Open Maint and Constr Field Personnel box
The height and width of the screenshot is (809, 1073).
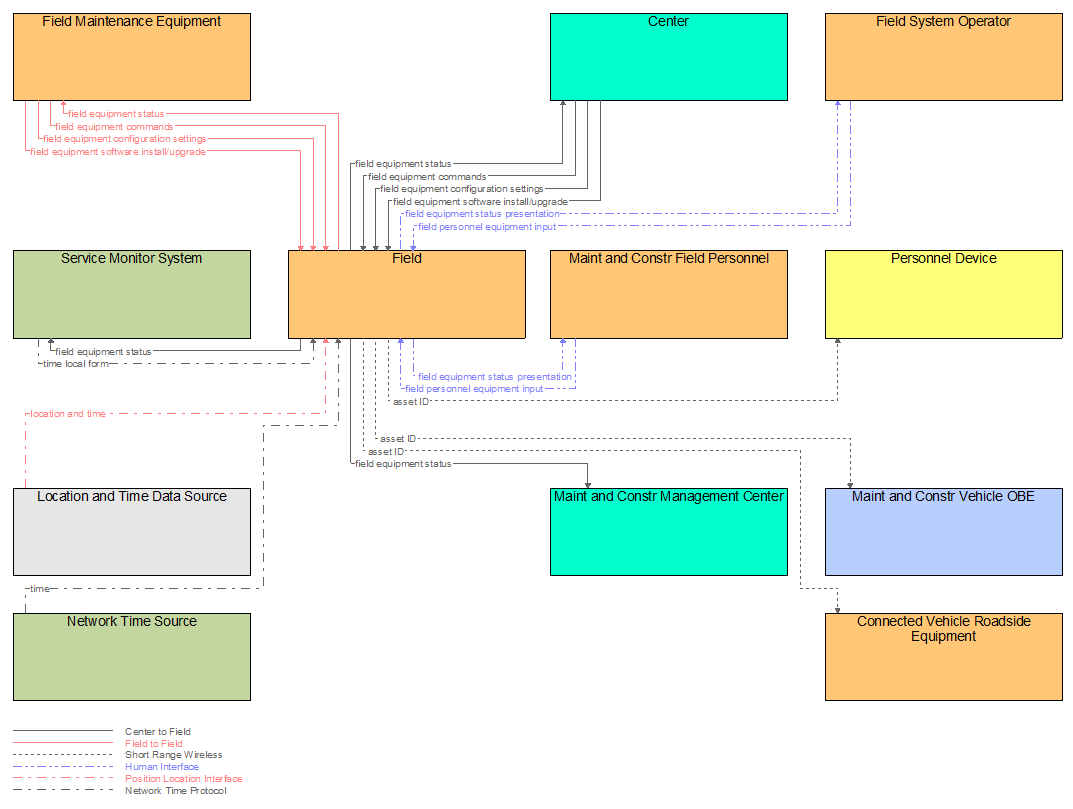[669, 294]
